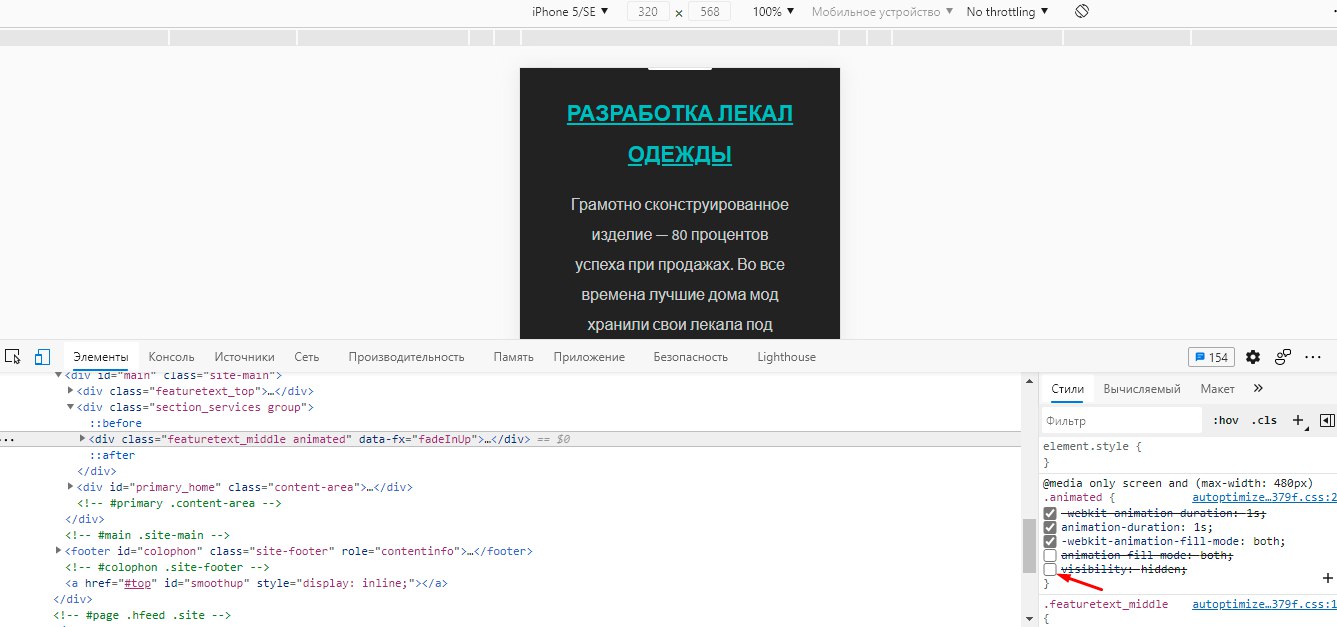Show more style tabs chevron

coord(1258,388)
